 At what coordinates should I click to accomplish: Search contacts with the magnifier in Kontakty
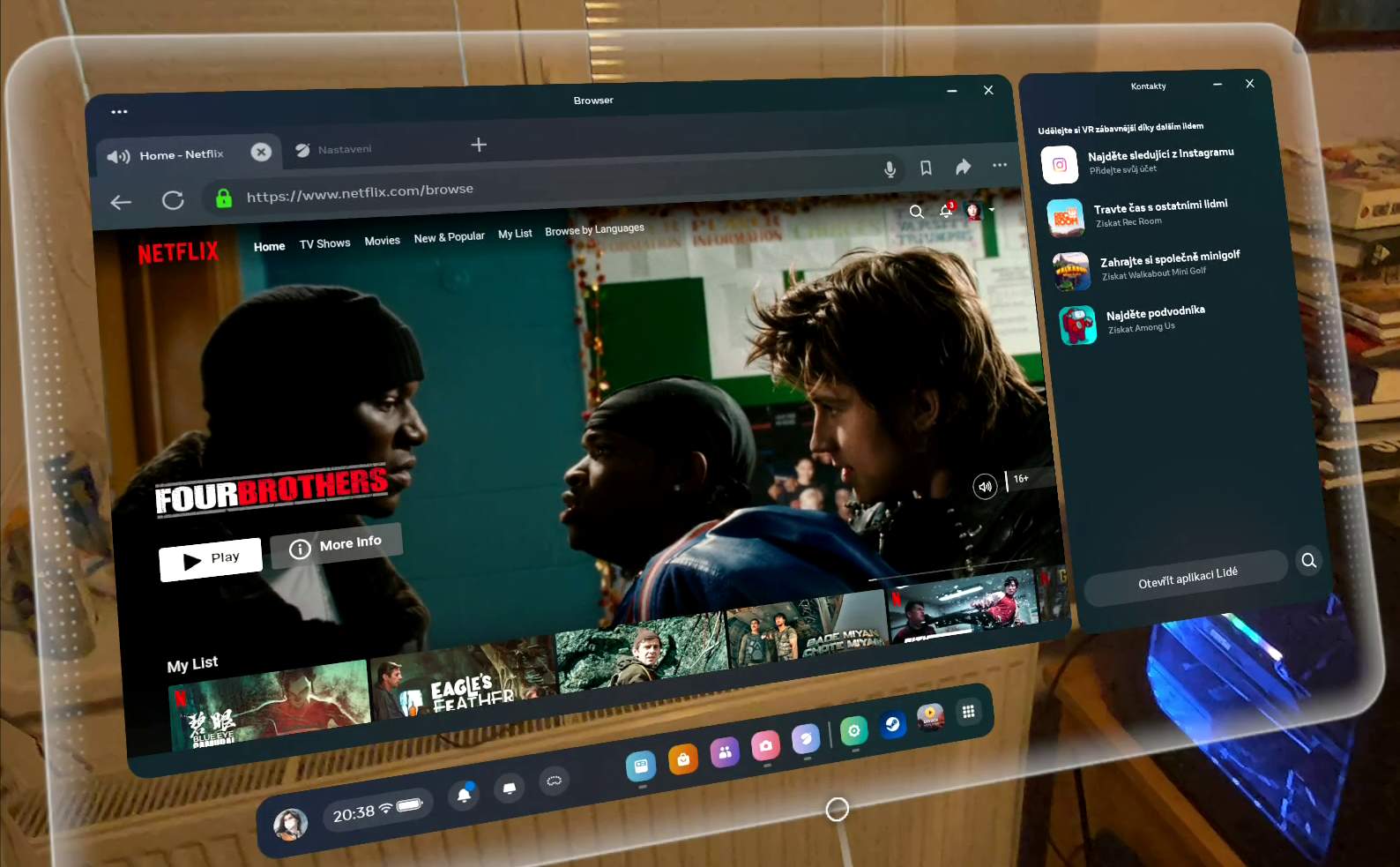(x=1309, y=560)
